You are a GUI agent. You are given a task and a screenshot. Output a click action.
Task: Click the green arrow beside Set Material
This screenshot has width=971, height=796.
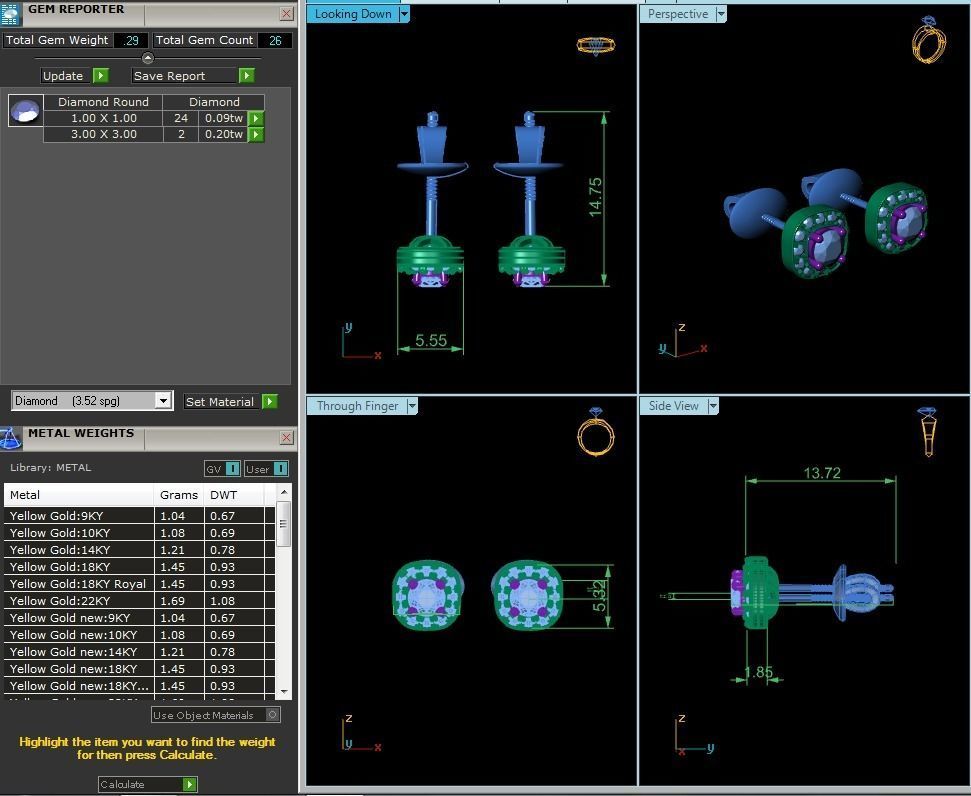click(270, 401)
